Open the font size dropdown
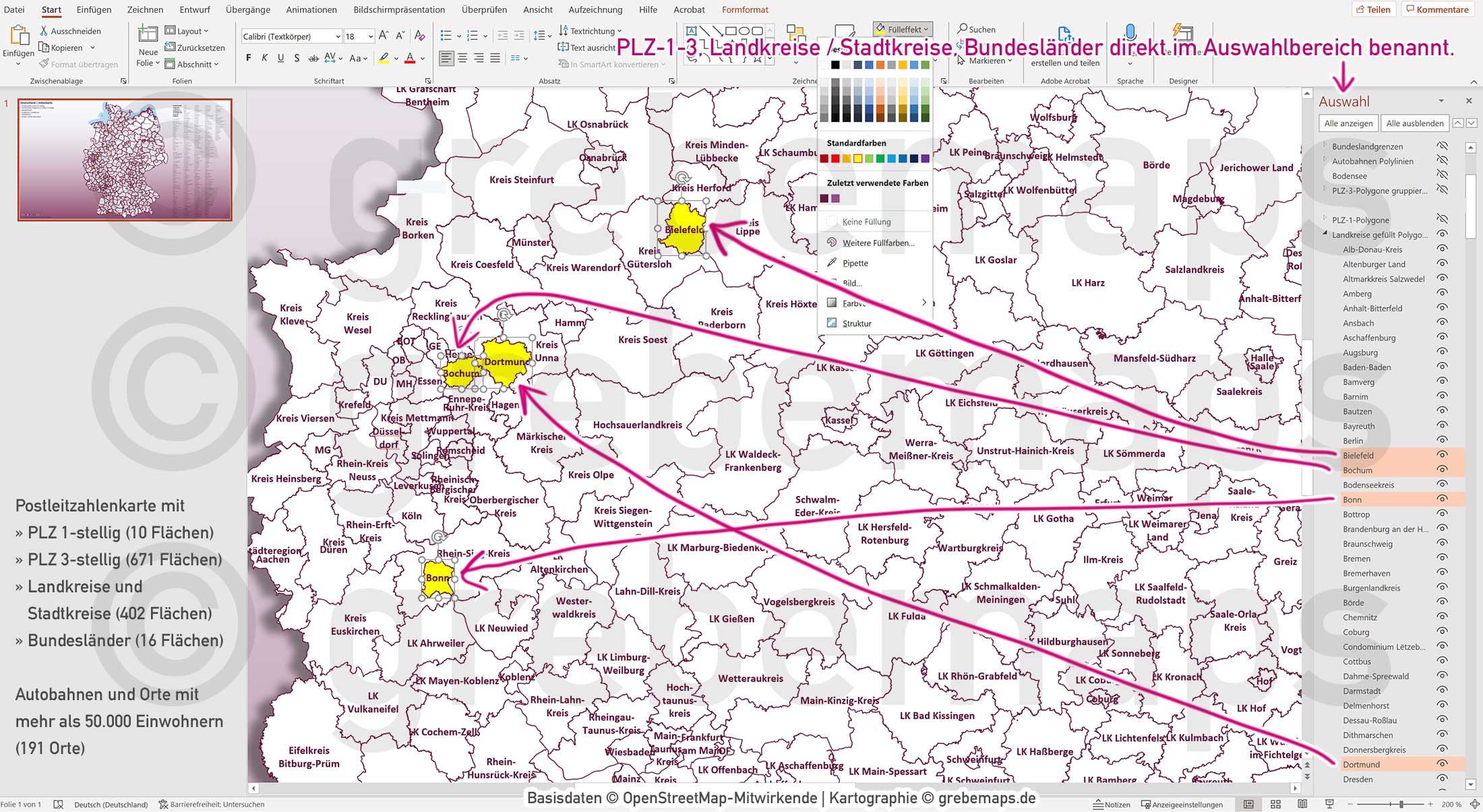 click(x=370, y=36)
